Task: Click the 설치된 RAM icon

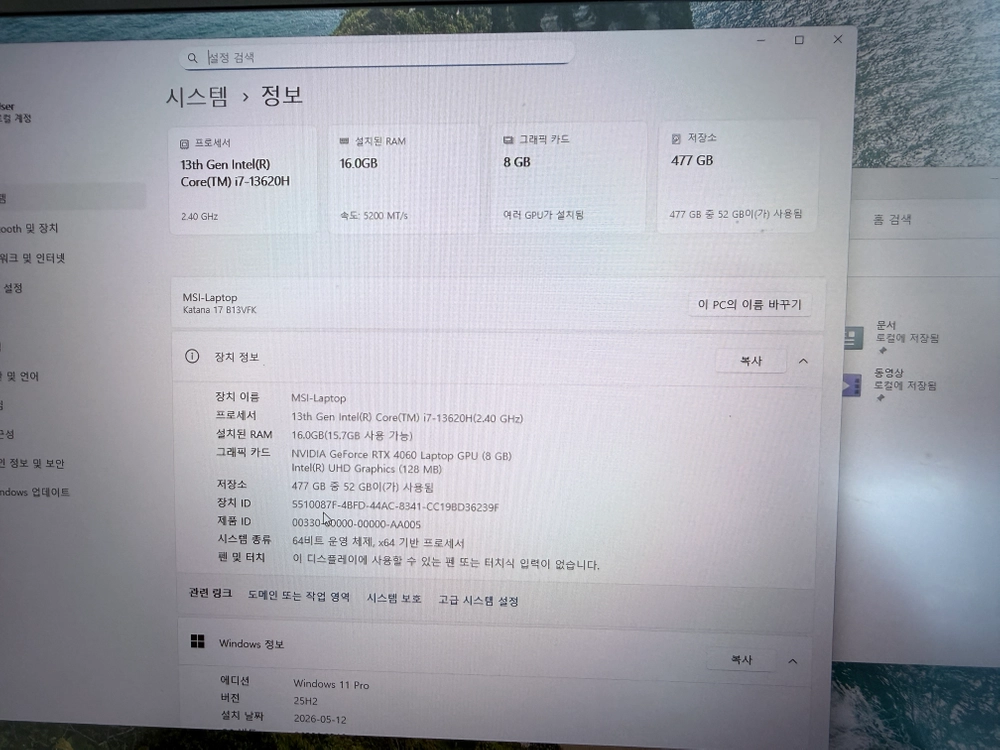Action: pyautogui.click(x=344, y=141)
